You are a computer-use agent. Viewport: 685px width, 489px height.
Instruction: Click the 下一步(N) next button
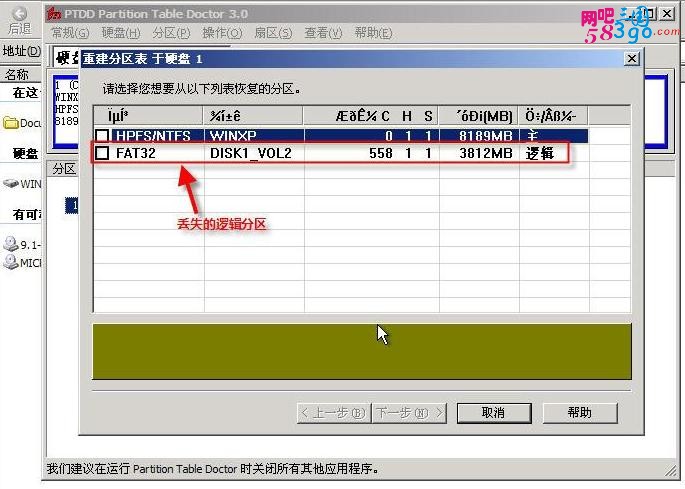(409, 413)
